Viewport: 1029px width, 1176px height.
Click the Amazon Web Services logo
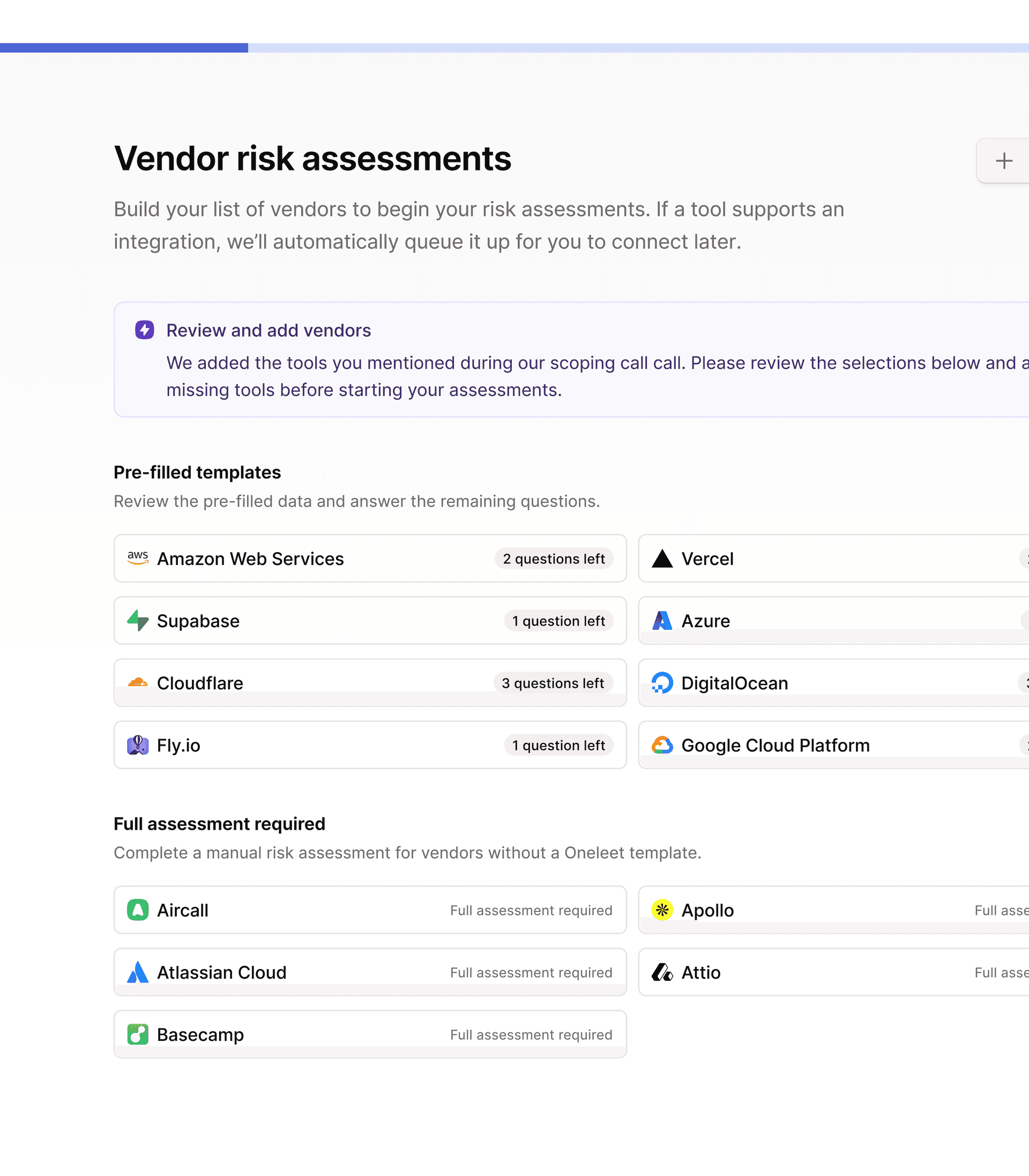(138, 558)
